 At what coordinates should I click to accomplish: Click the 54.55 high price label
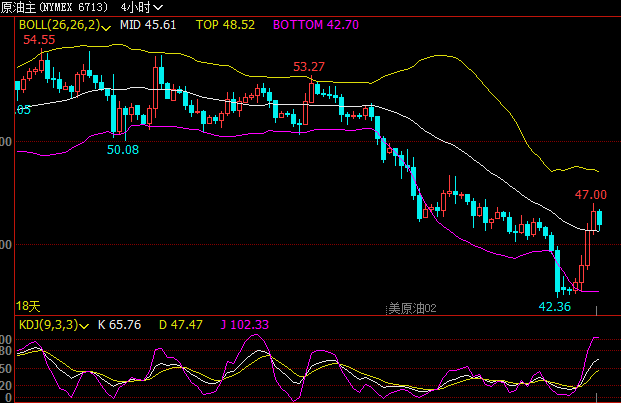click(x=39, y=40)
